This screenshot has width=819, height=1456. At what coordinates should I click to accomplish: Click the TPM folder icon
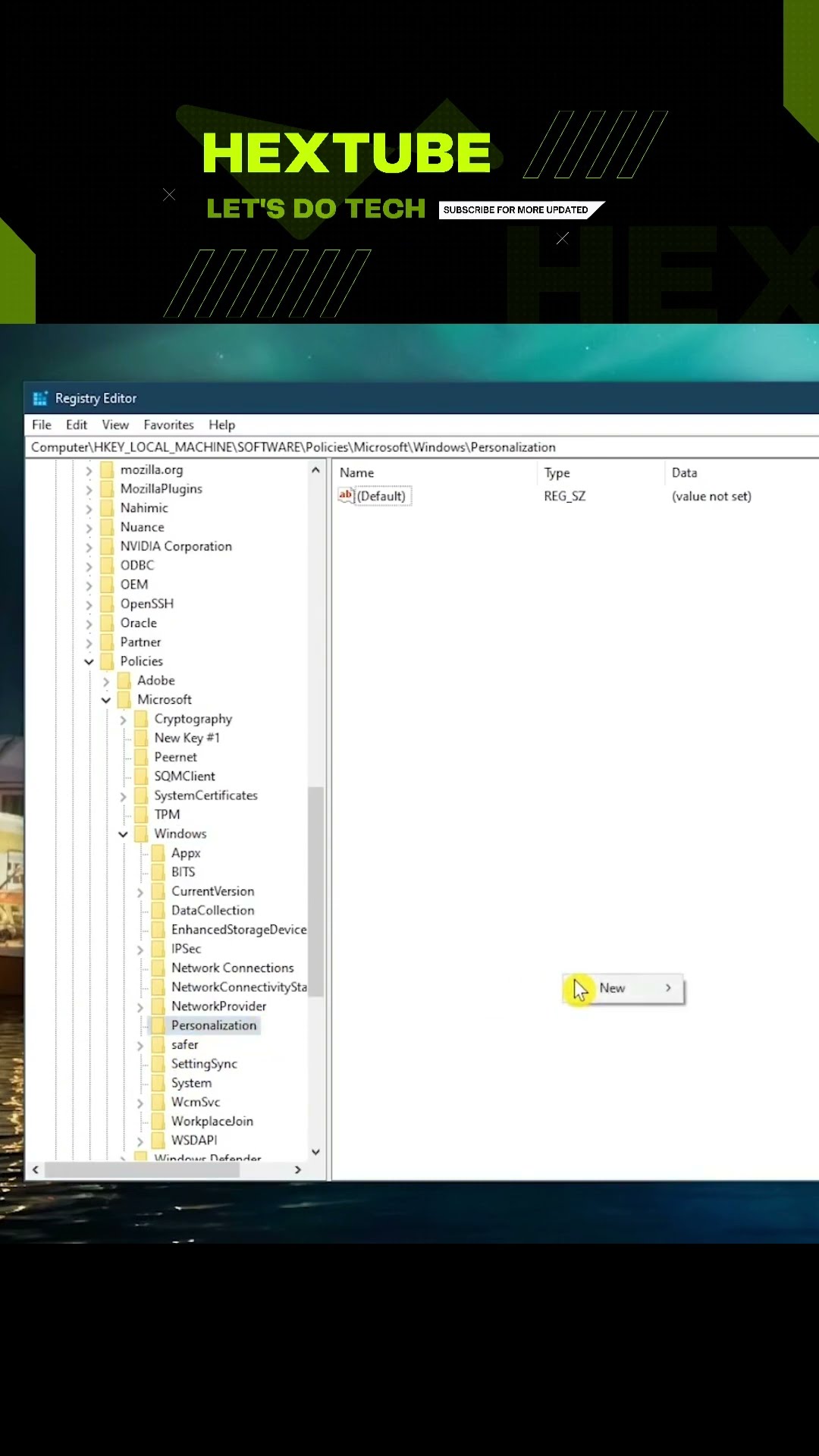click(141, 814)
